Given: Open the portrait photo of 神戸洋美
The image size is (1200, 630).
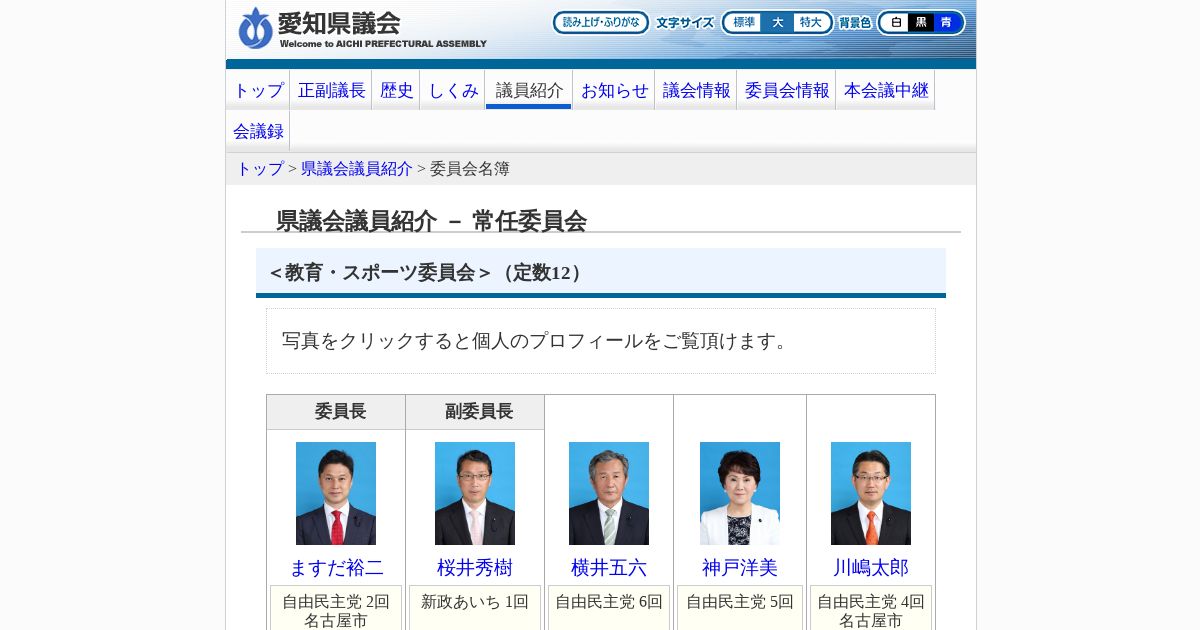Looking at the screenshot, I should click(740, 493).
